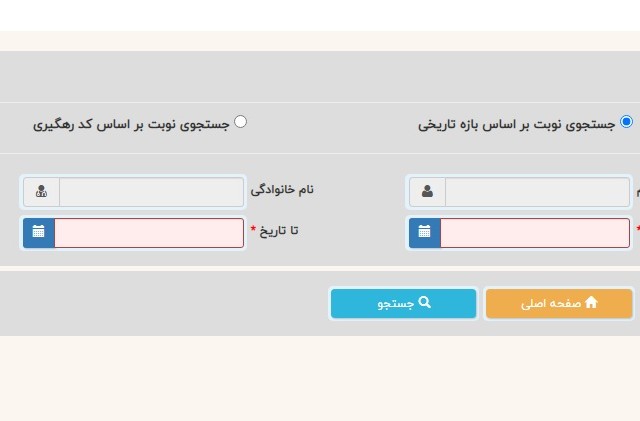640x421 pixels.
Task: Click the people icon beside the last name field
Action: pos(41,192)
